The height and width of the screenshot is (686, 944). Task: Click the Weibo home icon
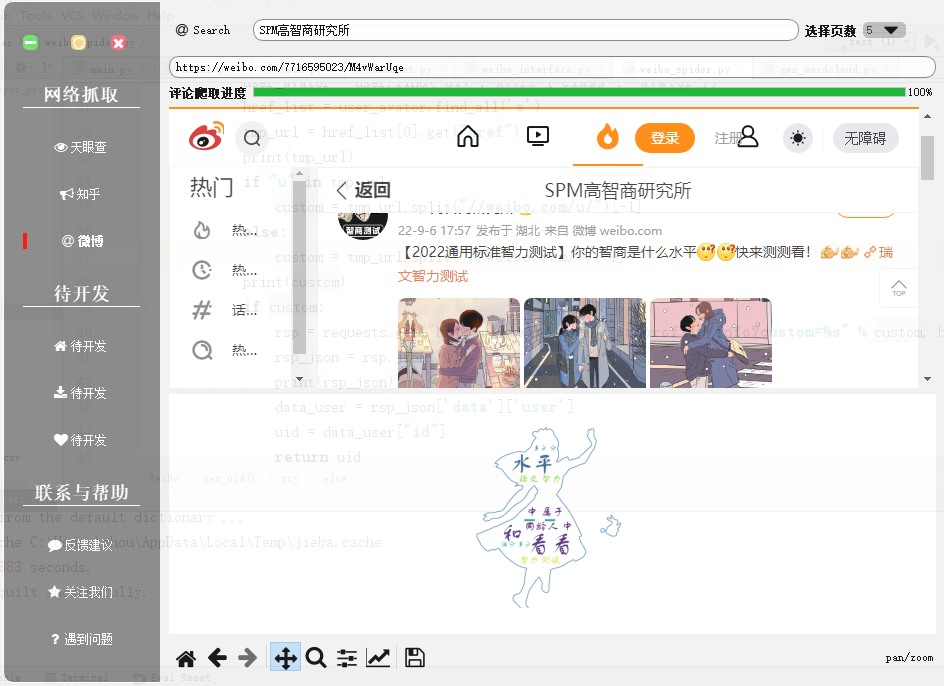(x=467, y=137)
